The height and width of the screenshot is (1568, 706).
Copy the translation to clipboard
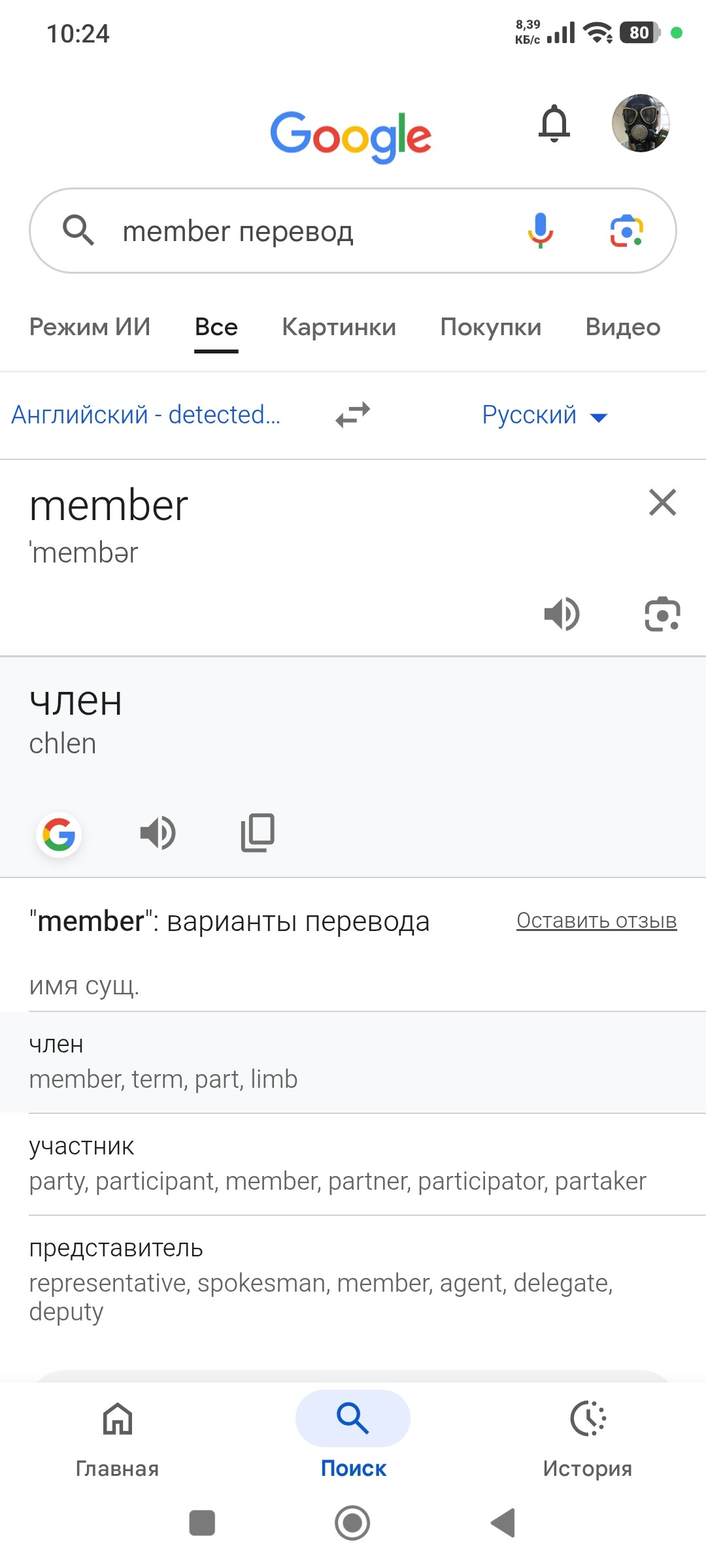coord(258,833)
